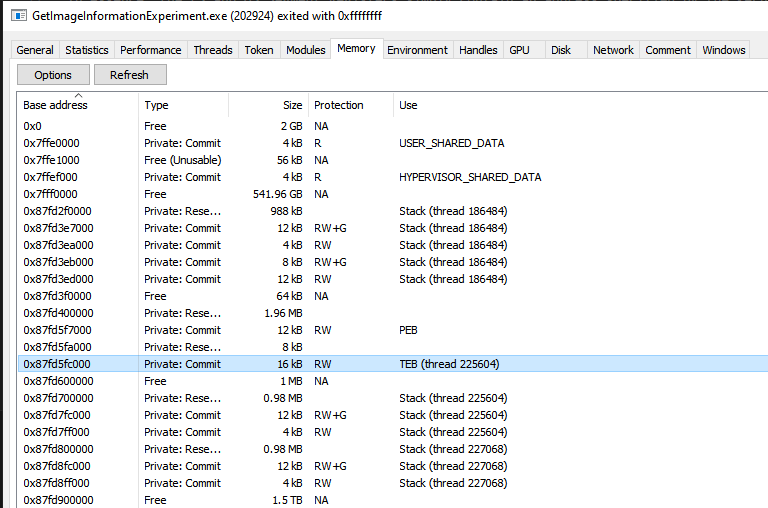Select the USER_SHARED_DATA memory row

[x=451, y=143]
